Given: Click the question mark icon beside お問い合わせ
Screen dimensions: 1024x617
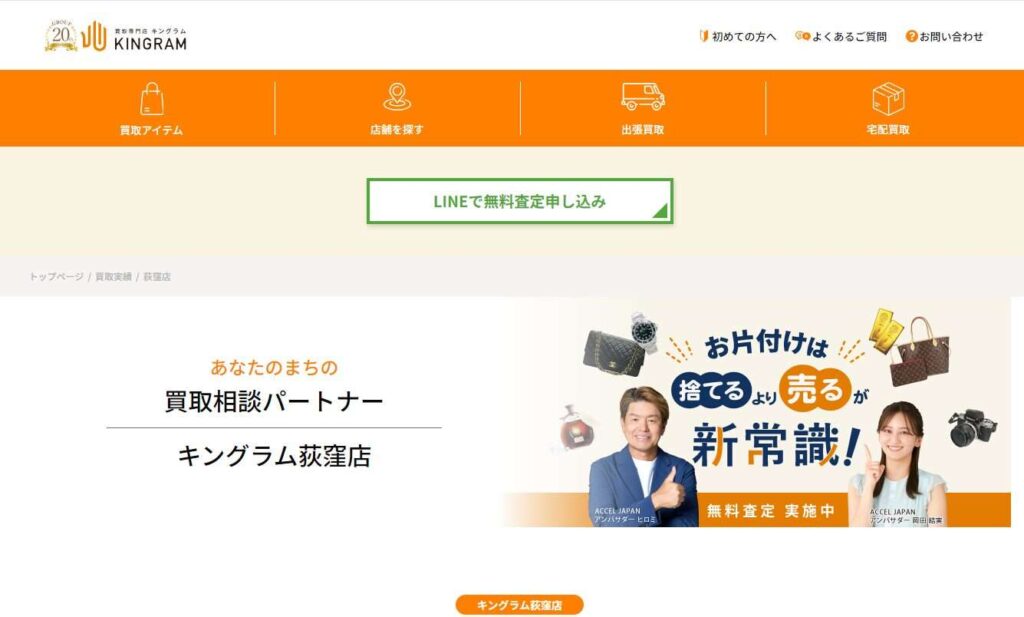Looking at the screenshot, I should 911,36.
